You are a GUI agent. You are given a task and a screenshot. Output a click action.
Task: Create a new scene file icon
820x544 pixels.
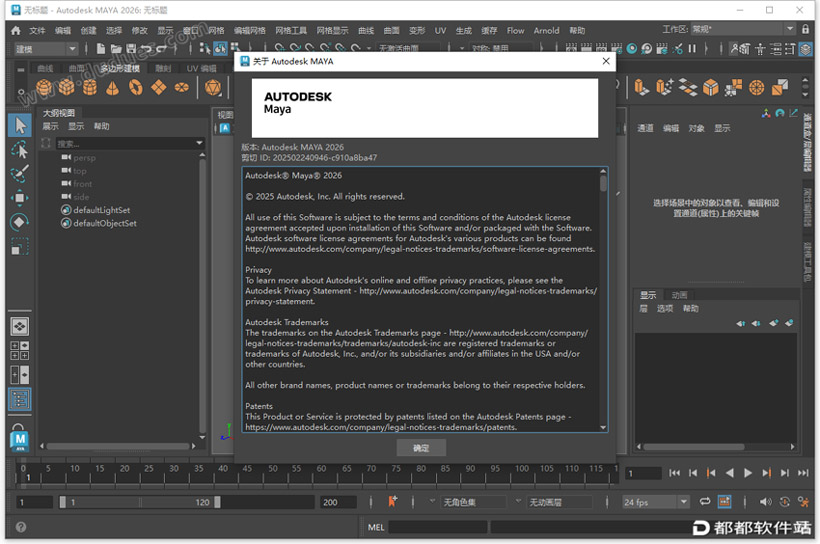coord(100,49)
